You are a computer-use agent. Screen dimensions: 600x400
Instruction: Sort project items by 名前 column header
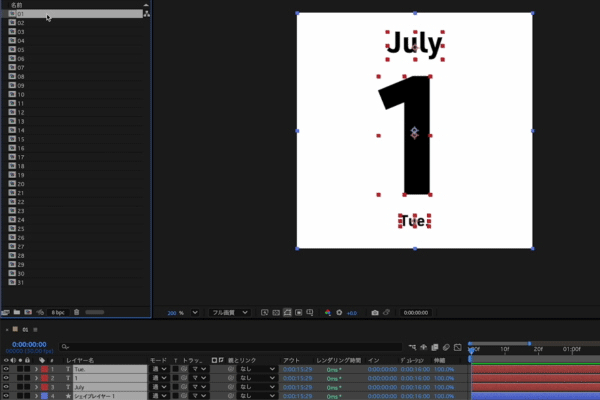(16, 5)
